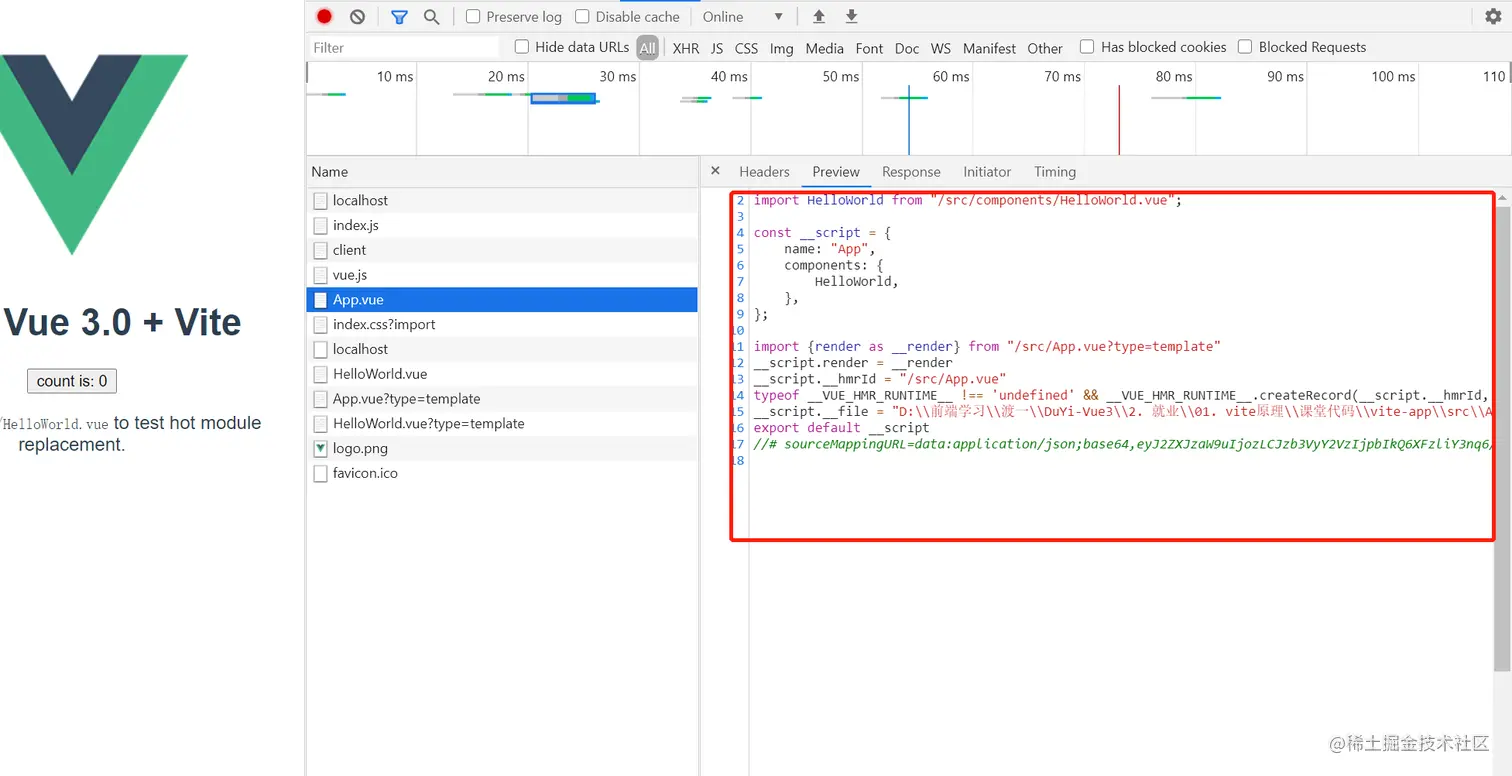The height and width of the screenshot is (776, 1512).
Task: Enable the Disable cache checkbox
Action: [x=583, y=17]
